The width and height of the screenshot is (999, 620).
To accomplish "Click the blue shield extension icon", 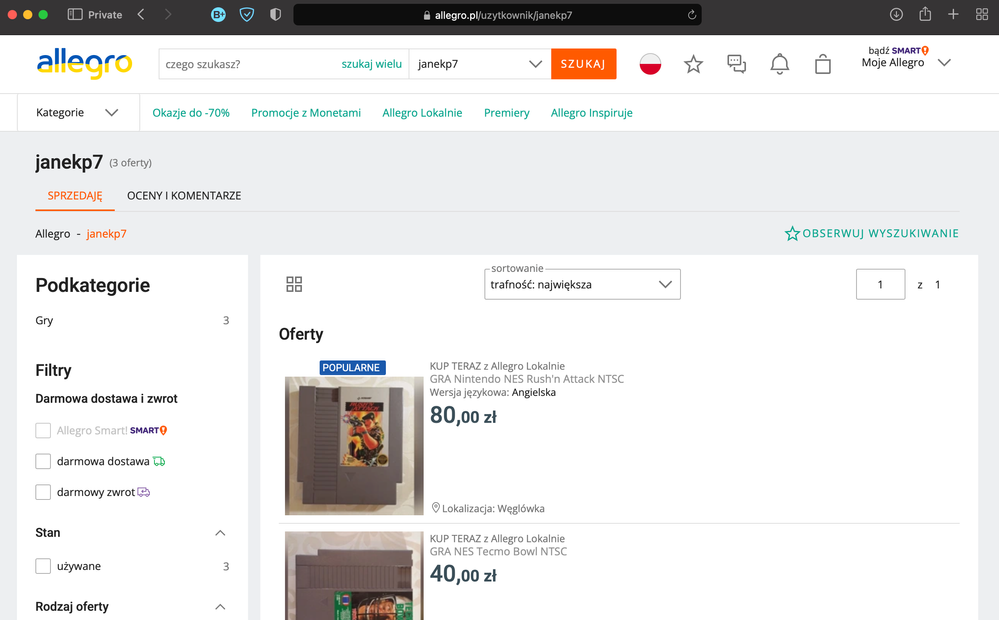I will 247,15.
